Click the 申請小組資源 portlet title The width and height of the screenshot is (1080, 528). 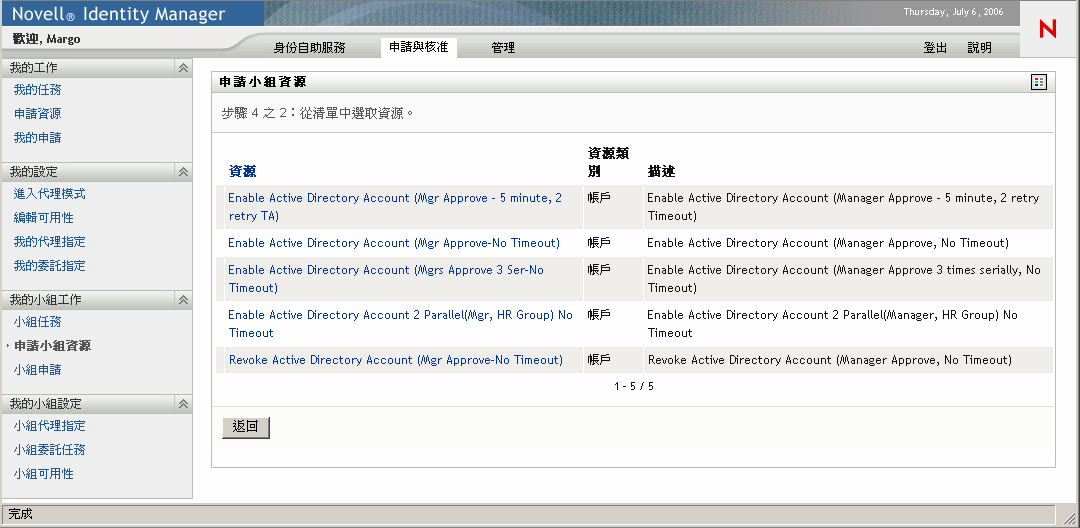click(x=262, y=83)
